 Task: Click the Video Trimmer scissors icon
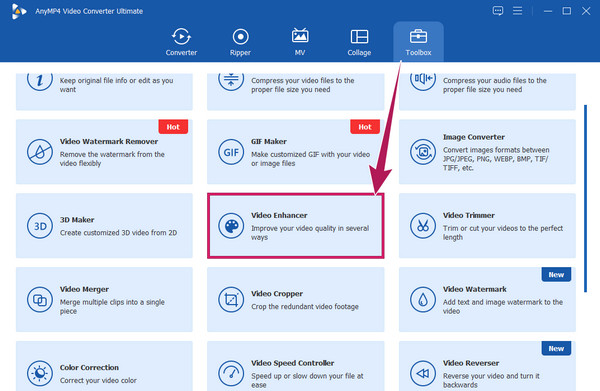[423, 226]
